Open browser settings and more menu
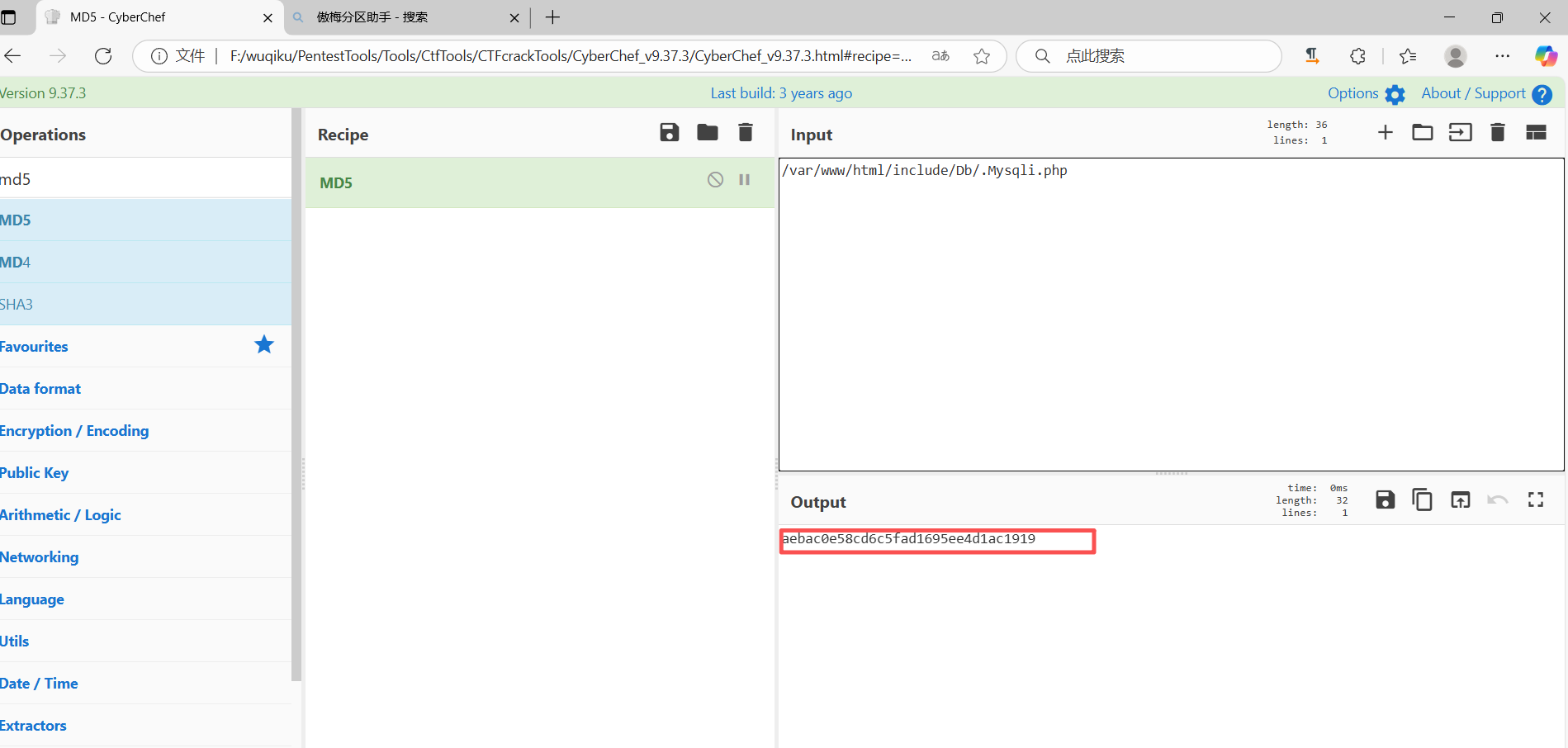The image size is (1568, 748). pyautogui.click(x=1503, y=55)
